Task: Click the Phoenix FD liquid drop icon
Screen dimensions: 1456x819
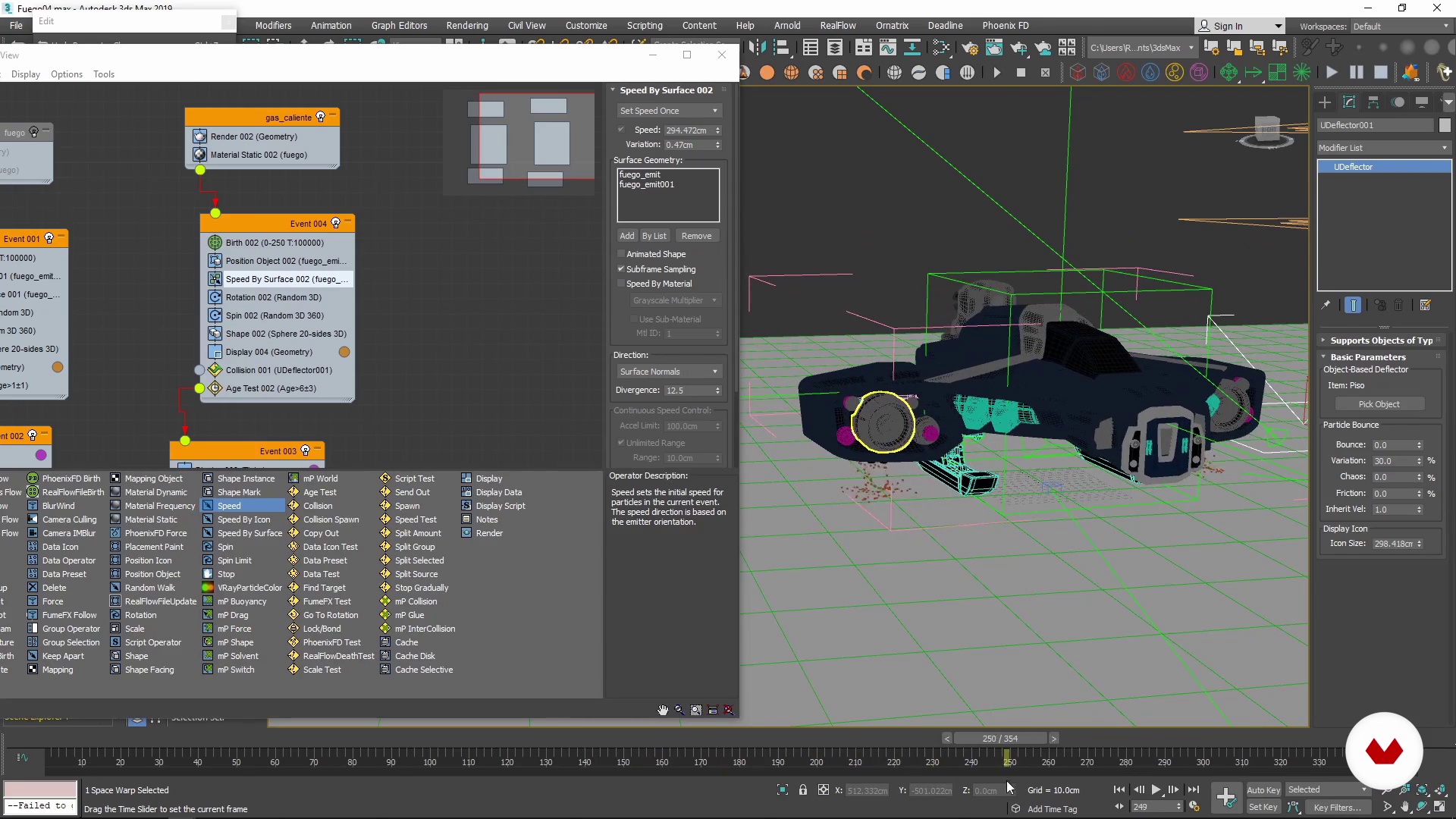Action: coord(1150,73)
